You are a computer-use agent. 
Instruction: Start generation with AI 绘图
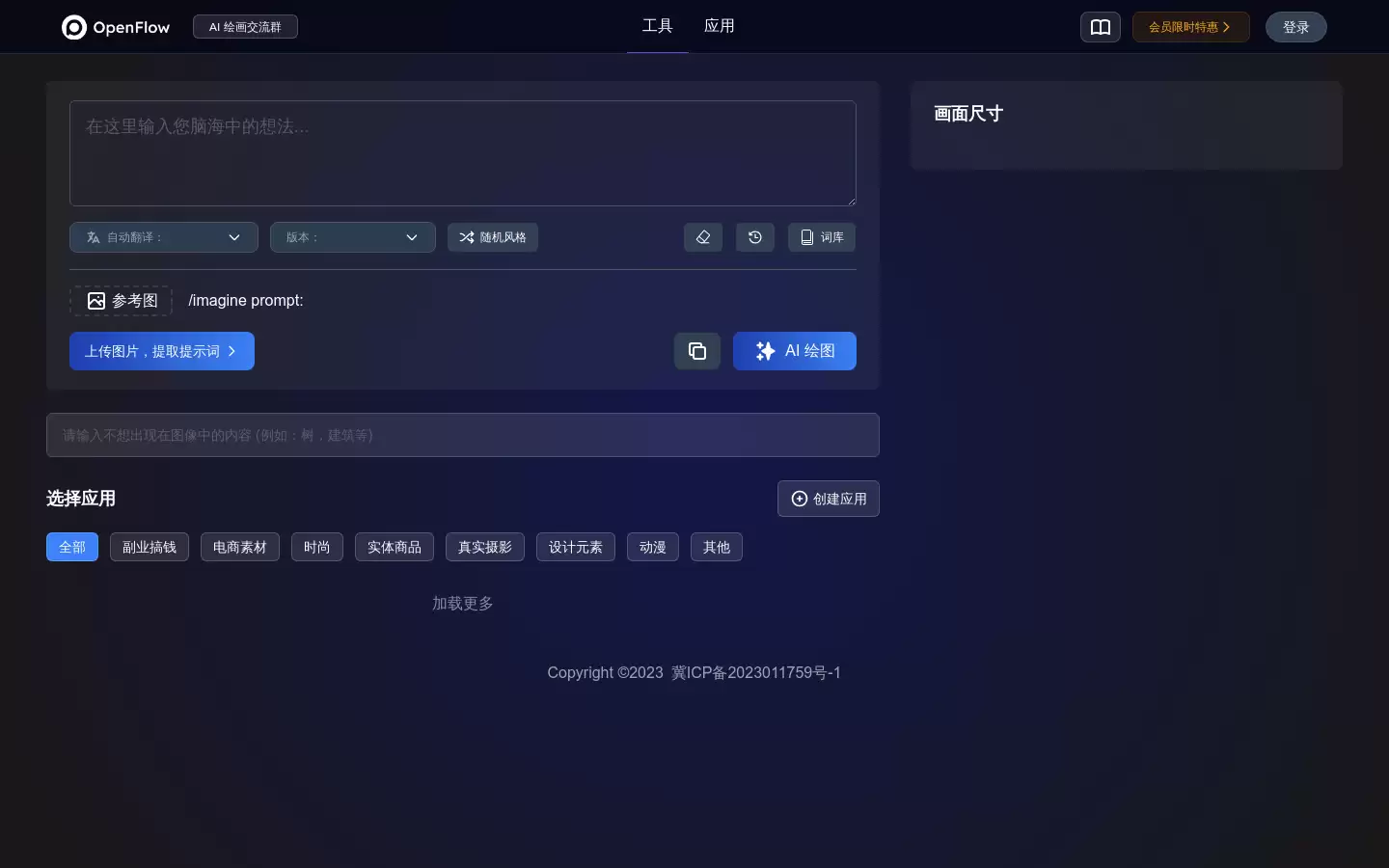[795, 351]
